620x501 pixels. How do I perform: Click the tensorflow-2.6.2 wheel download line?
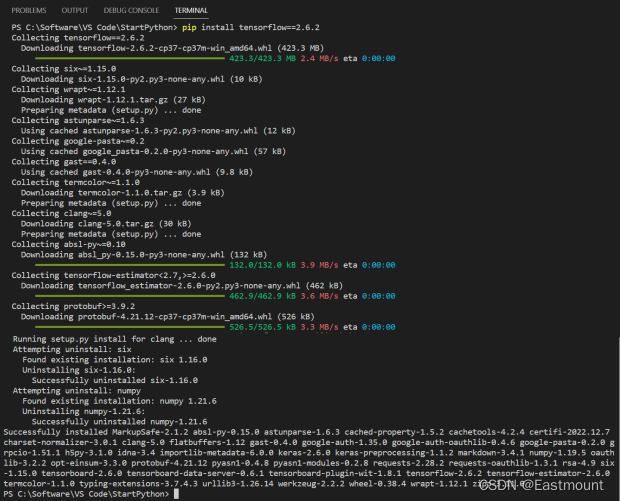[x=172, y=48]
